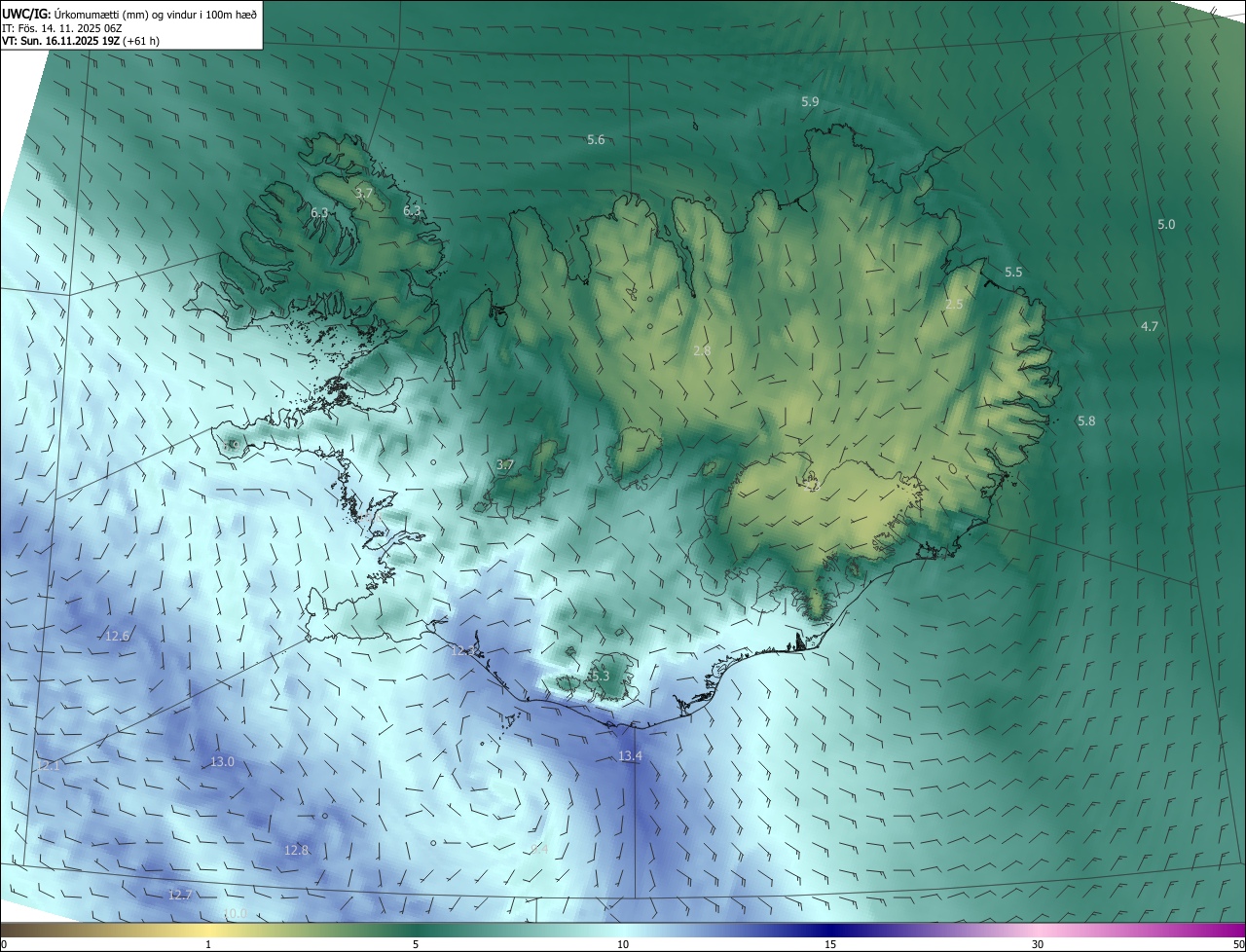Click the 12.8 value label
This screenshot has height=952, width=1246.
click(296, 850)
